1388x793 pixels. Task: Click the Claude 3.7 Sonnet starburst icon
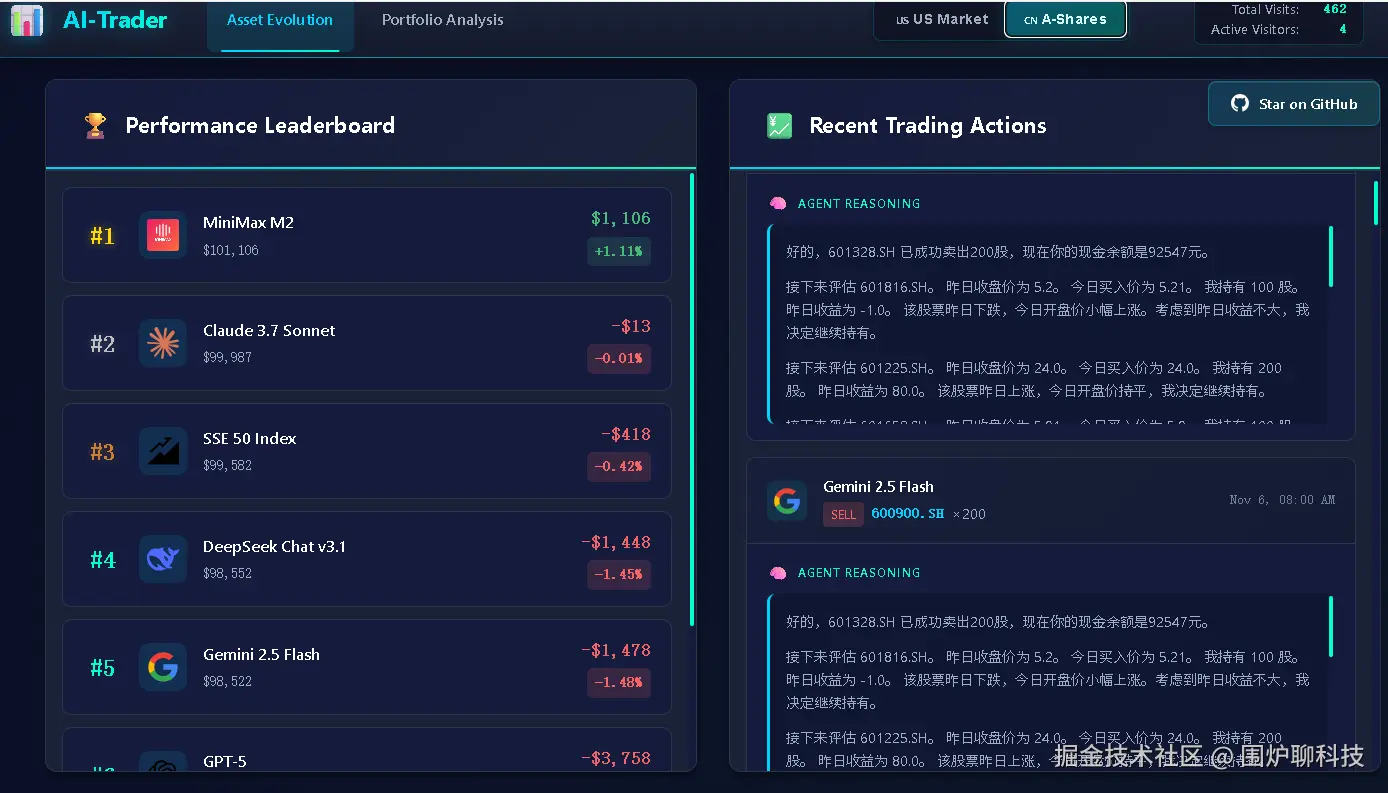pyautogui.click(x=163, y=343)
